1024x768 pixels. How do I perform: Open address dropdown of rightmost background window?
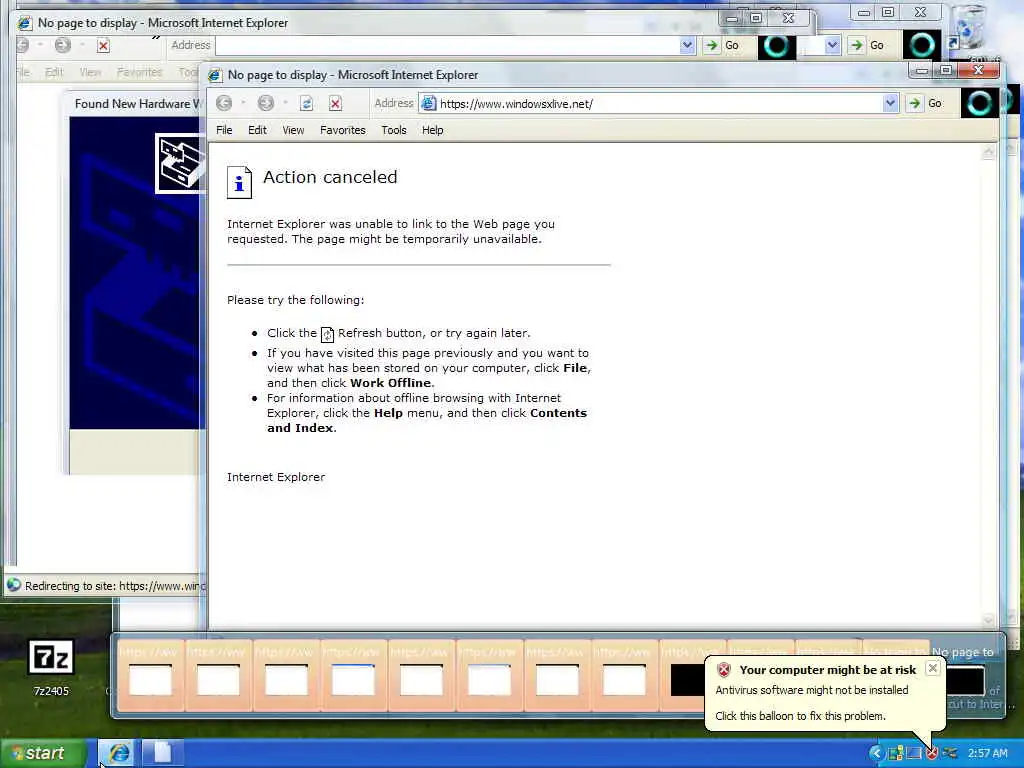pyautogui.click(x=832, y=46)
